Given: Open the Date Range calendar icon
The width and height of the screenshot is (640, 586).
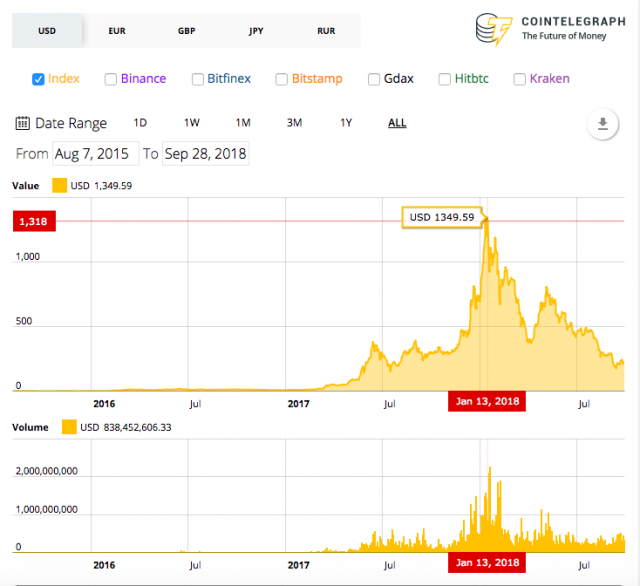Looking at the screenshot, I should (x=22, y=123).
